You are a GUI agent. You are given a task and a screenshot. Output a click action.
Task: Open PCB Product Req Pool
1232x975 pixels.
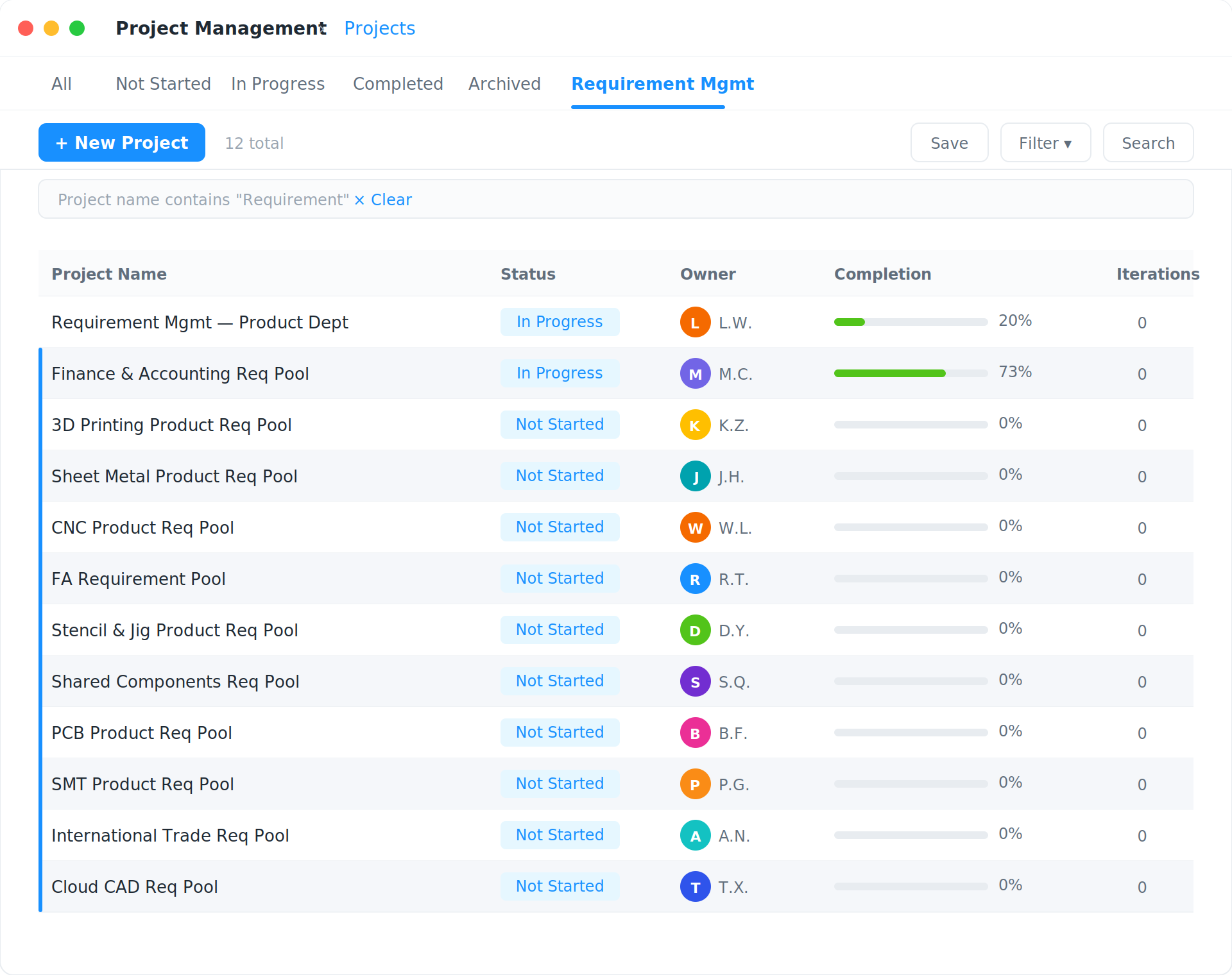pyautogui.click(x=141, y=733)
